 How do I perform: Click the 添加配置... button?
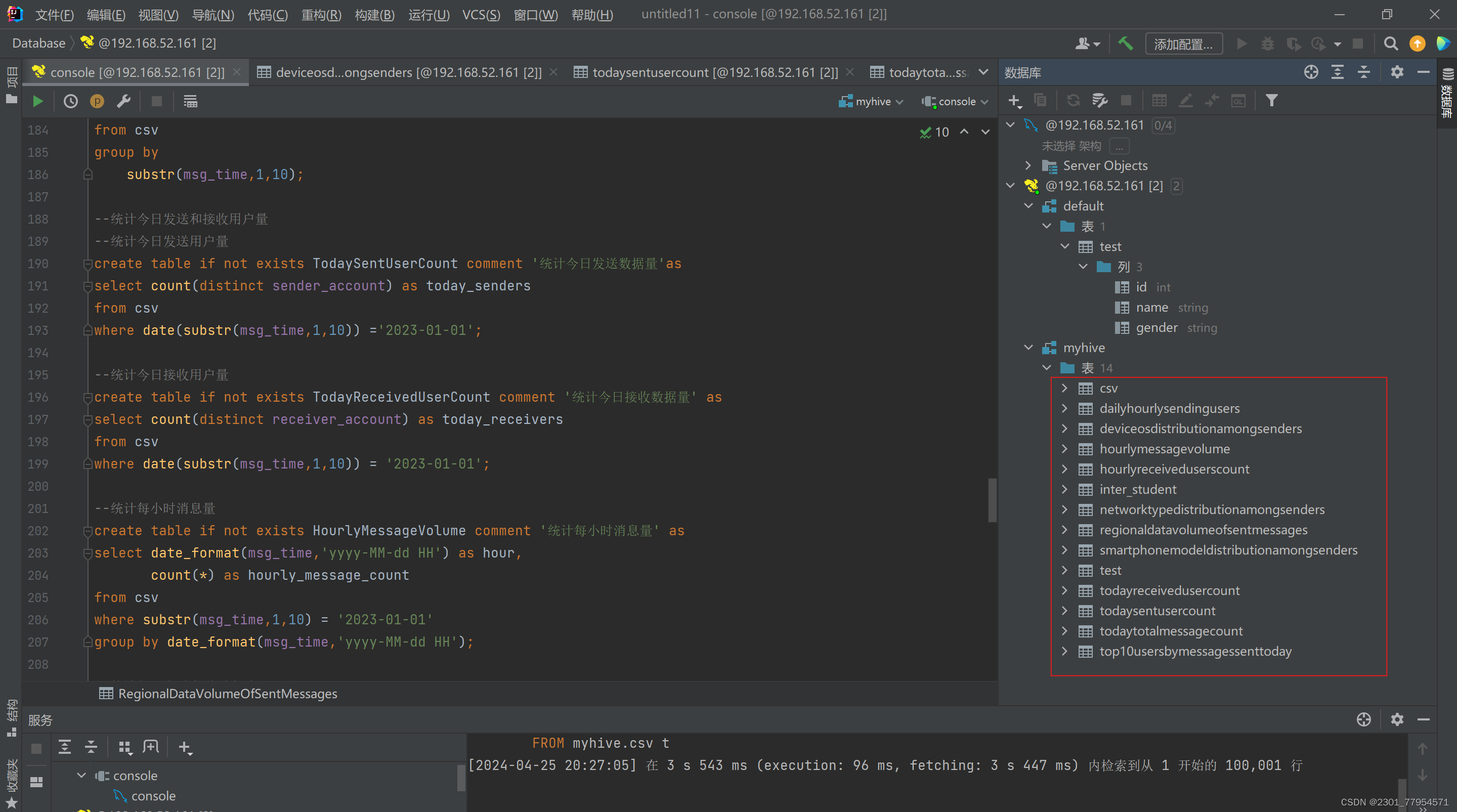coord(1184,44)
